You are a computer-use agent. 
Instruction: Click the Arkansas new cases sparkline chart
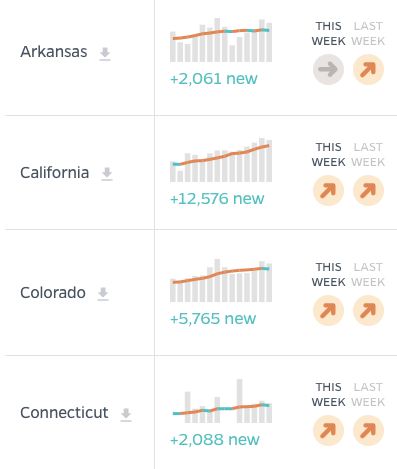click(221, 40)
